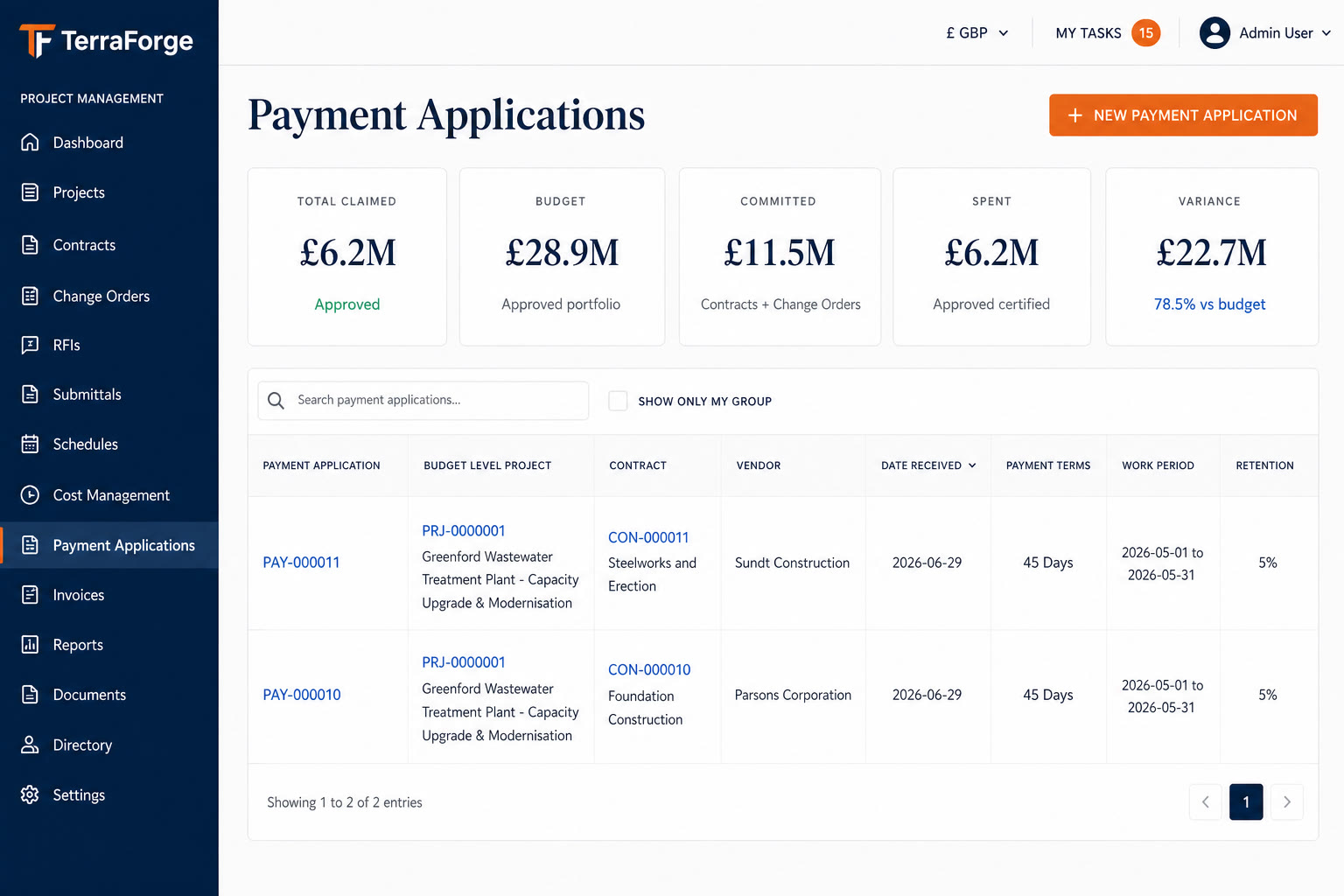Click the Work Period column header

point(1158,465)
